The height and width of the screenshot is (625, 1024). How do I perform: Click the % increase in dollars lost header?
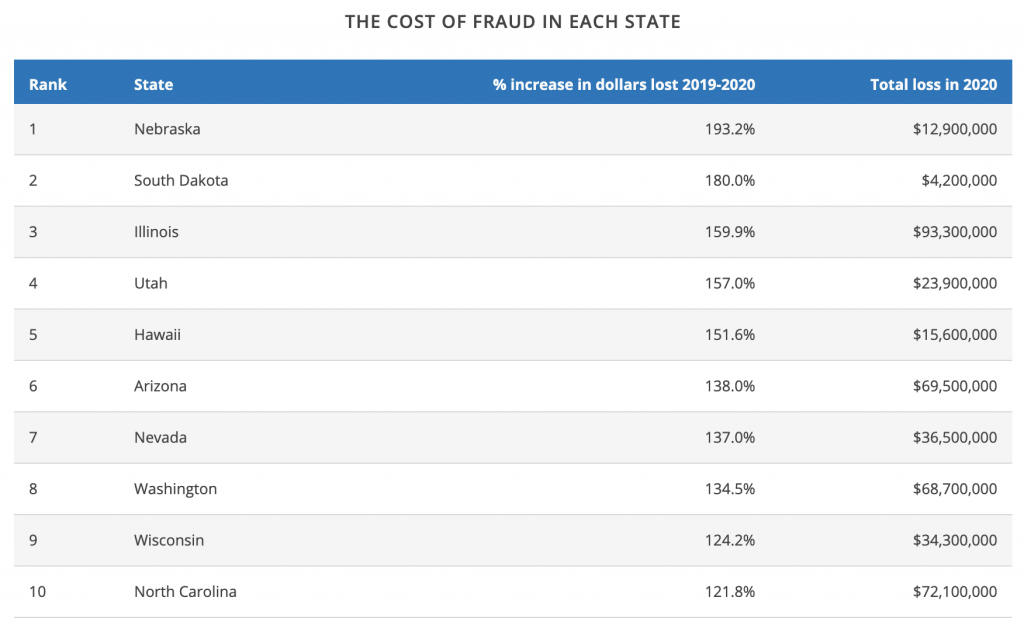tap(623, 84)
